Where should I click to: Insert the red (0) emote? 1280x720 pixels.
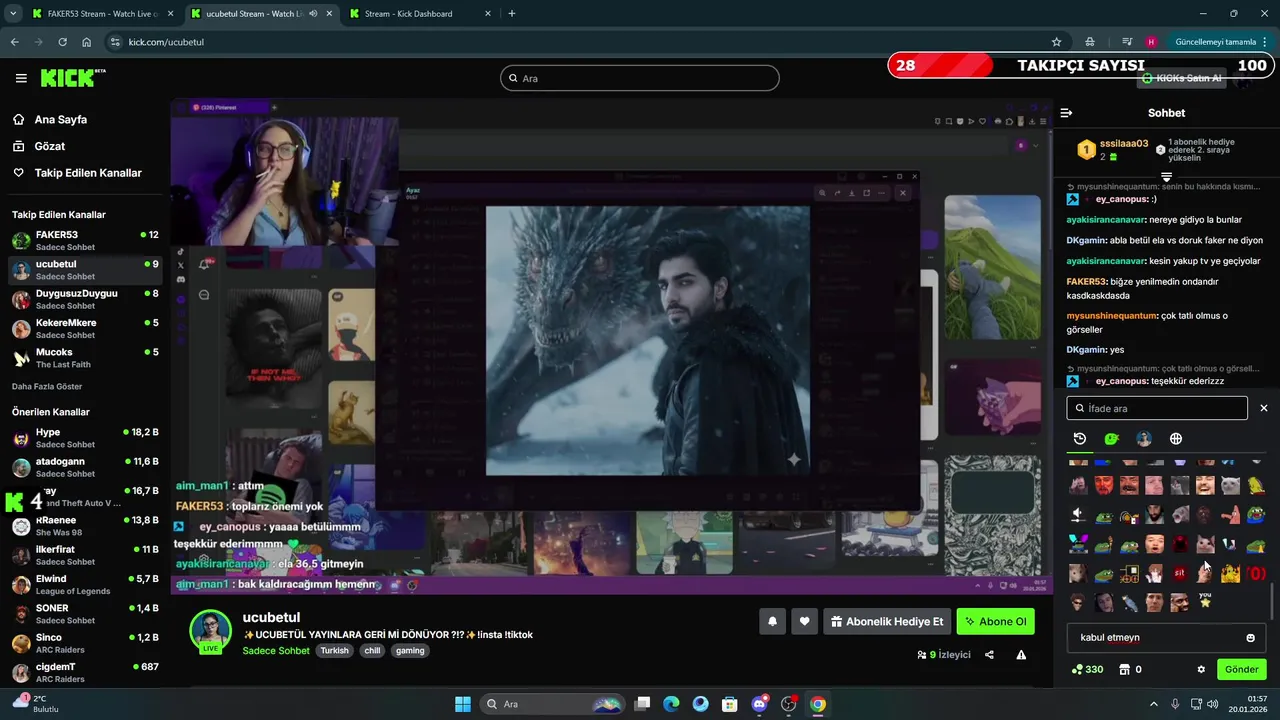point(1256,573)
